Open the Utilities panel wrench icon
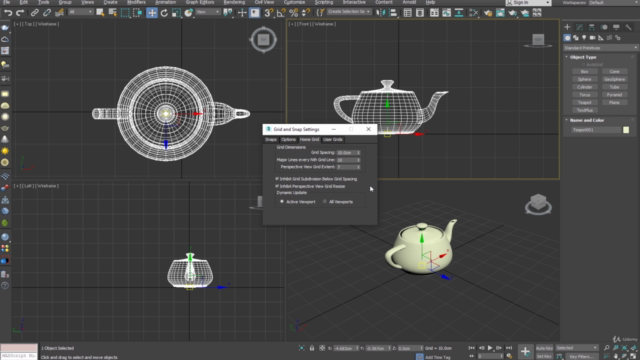 [x=629, y=27]
